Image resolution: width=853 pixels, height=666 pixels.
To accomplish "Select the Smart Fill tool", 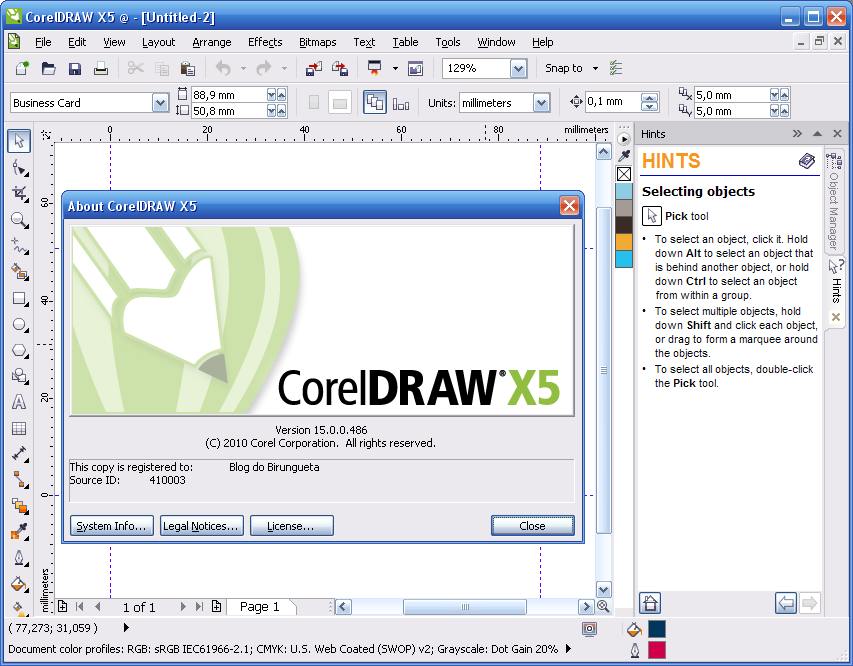I will coord(20,272).
